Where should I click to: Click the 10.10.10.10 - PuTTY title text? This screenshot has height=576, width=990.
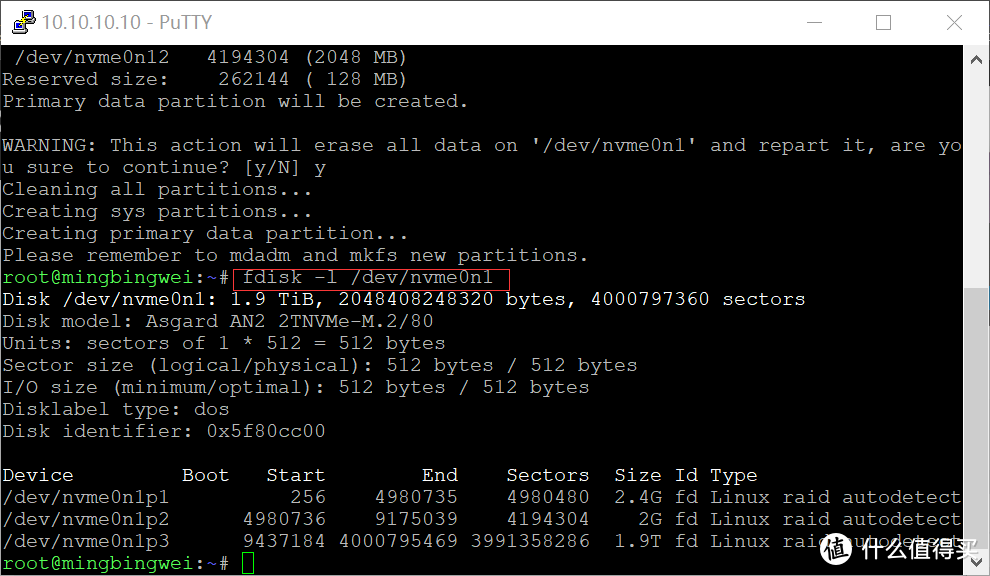click(128, 22)
